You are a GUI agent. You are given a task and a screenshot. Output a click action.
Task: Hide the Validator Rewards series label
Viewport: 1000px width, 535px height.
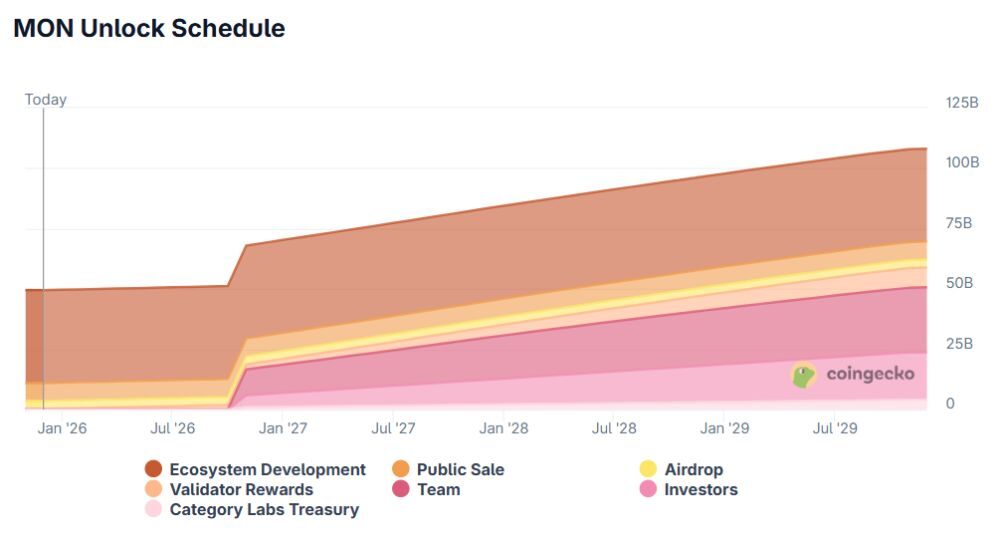click(x=241, y=490)
